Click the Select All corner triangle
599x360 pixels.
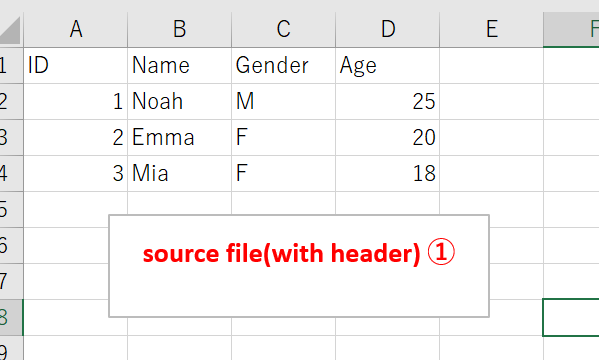[x=11, y=30]
